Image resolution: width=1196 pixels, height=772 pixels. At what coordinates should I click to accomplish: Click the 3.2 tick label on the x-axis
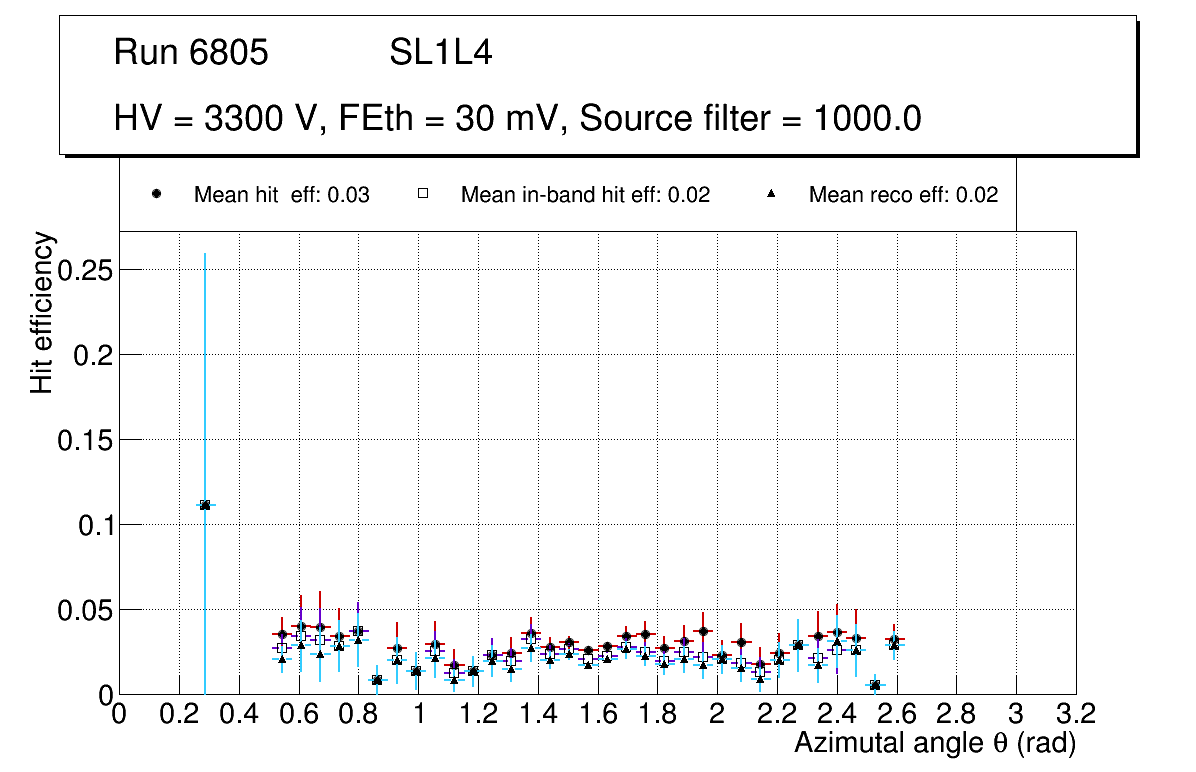pyautogui.click(x=1076, y=713)
